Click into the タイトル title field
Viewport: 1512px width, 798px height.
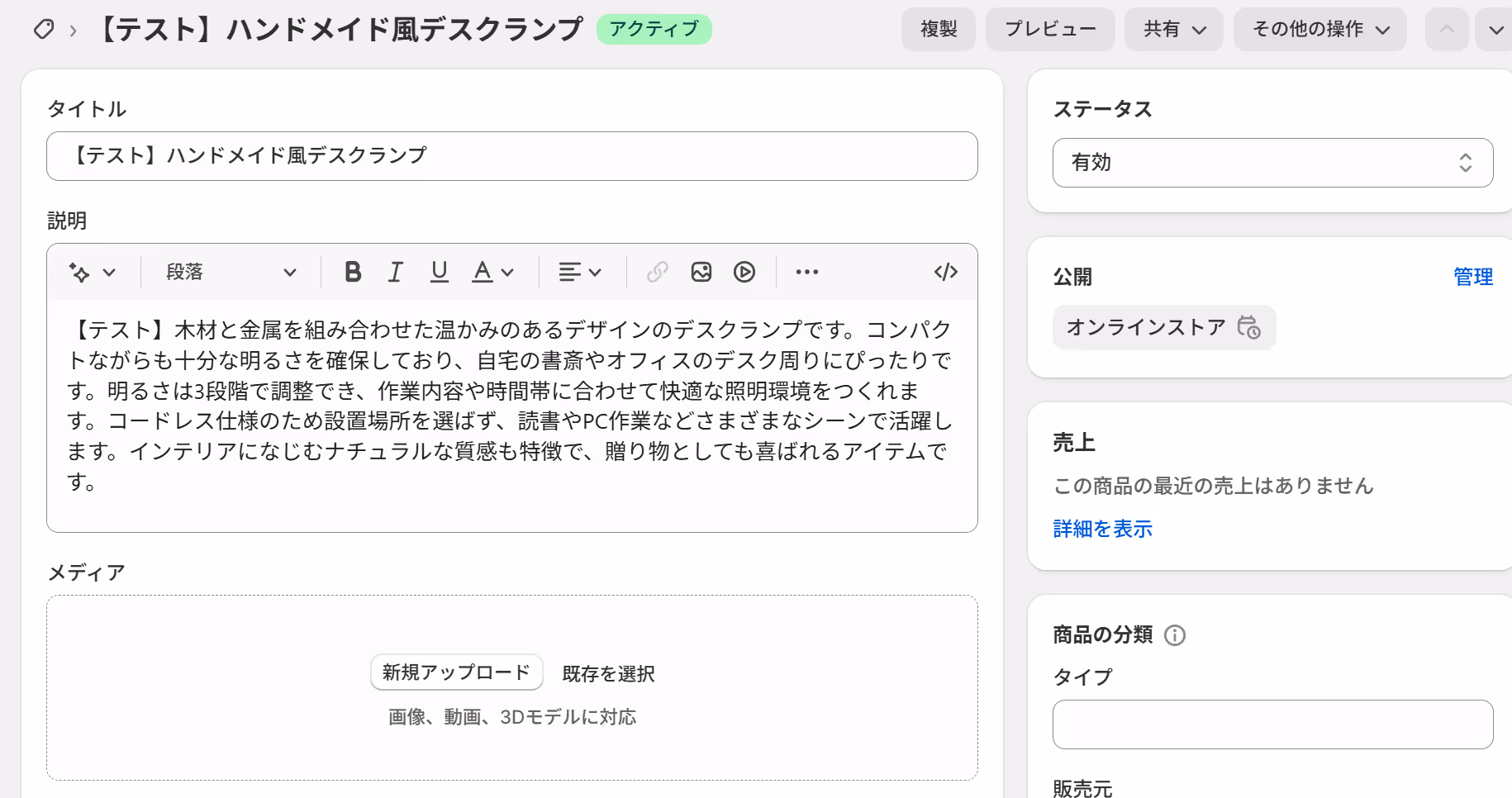[512, 156]
